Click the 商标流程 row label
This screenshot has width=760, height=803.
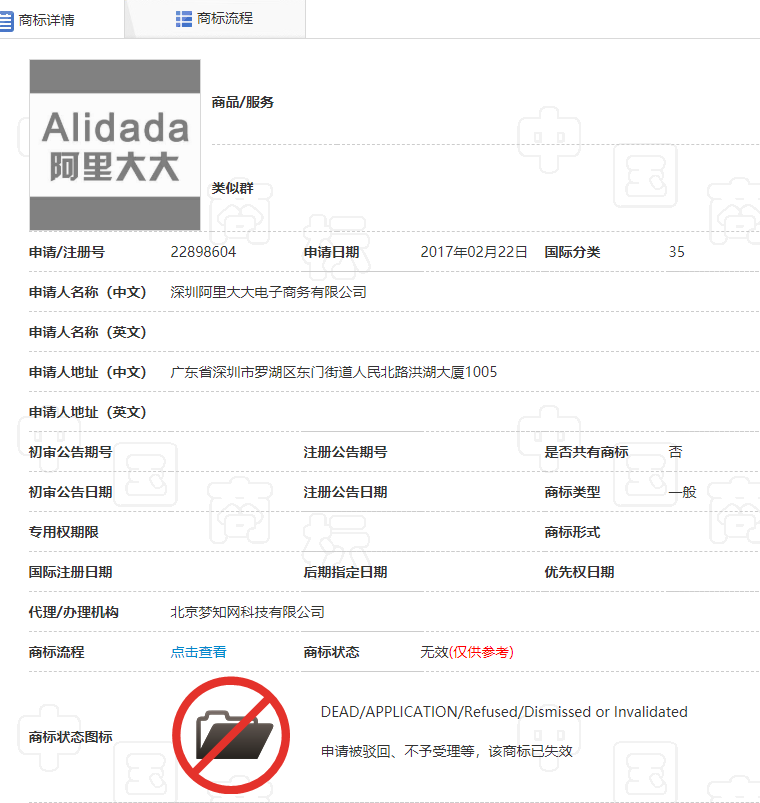coord(57,652)
